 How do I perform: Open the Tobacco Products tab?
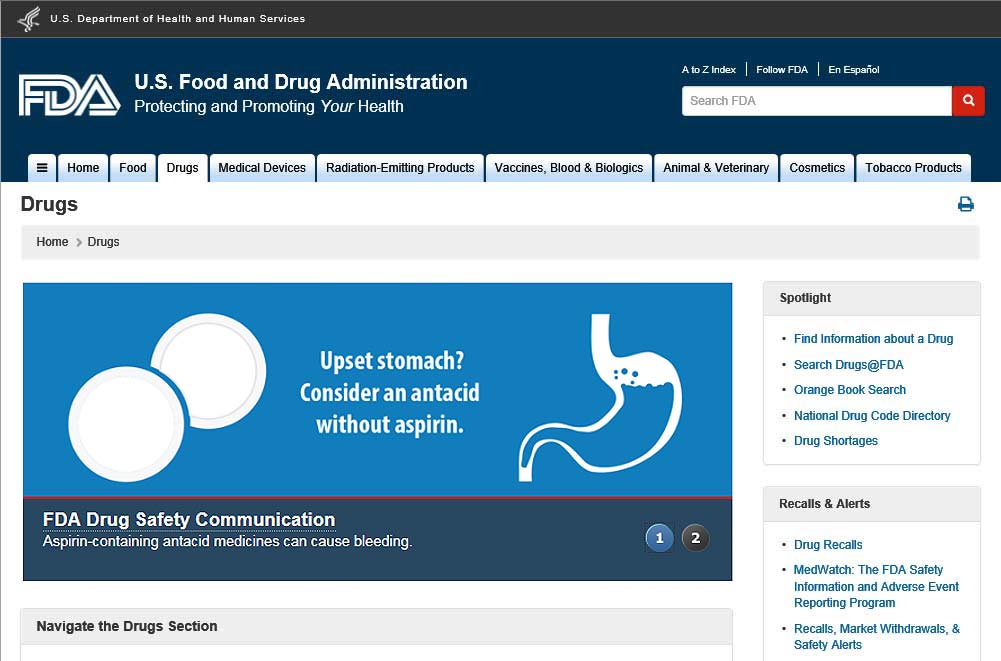click(x=913, y=168)
